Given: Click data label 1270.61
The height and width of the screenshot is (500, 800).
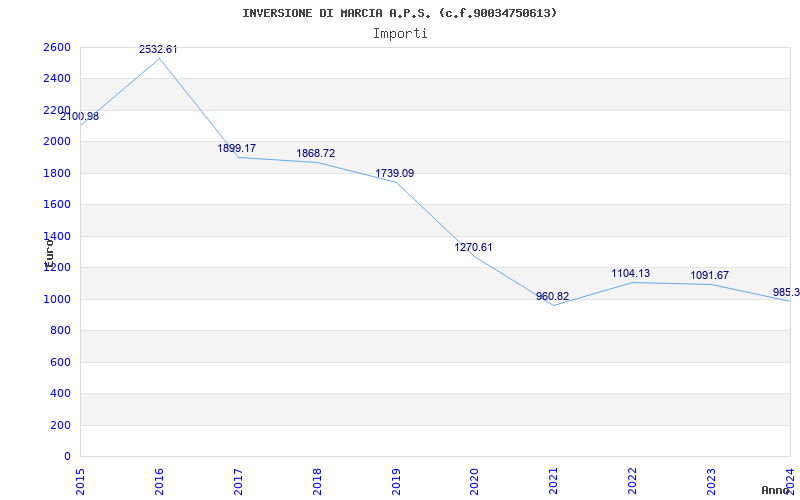Looking at the screenshot, I should [473, 247].
